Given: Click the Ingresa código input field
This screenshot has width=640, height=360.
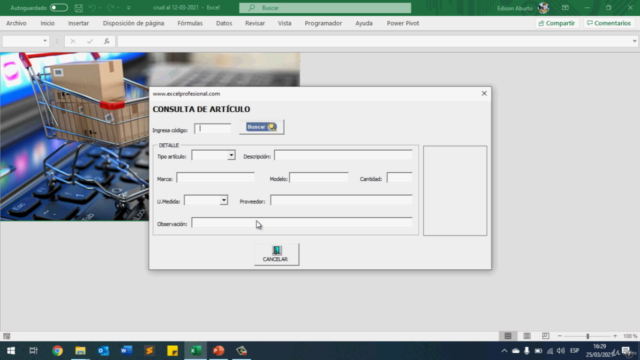Looking at the screenshot, I should pyautogui.click(x=213, y=129).
